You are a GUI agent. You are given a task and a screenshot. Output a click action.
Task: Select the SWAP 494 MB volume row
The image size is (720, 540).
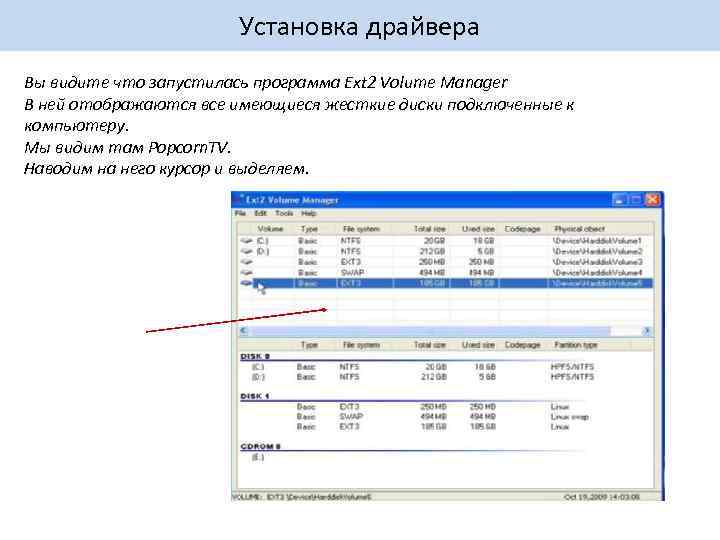(x=446, y=273)
